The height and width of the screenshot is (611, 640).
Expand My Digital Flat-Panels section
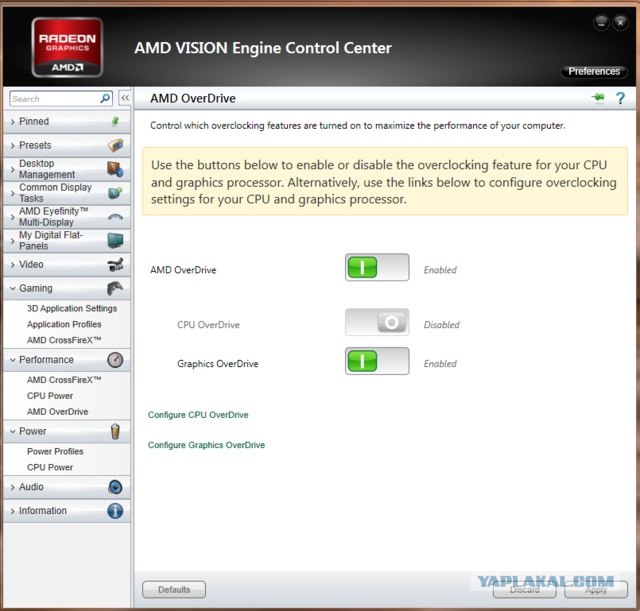point(67,240)
